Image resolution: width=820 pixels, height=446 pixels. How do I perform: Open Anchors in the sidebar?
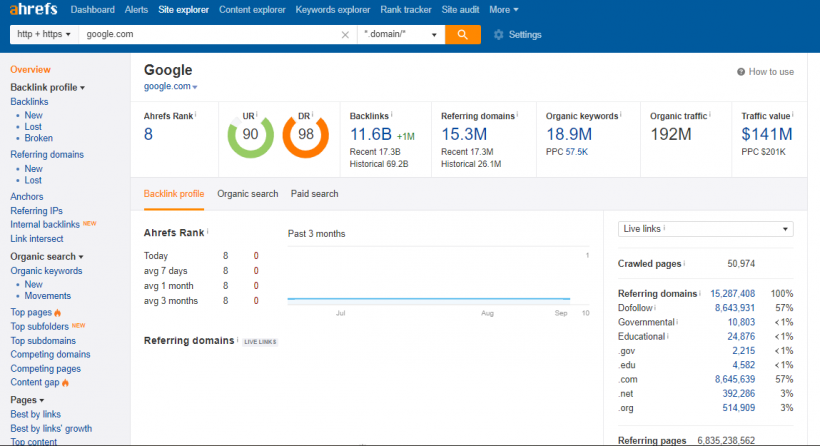27,197
